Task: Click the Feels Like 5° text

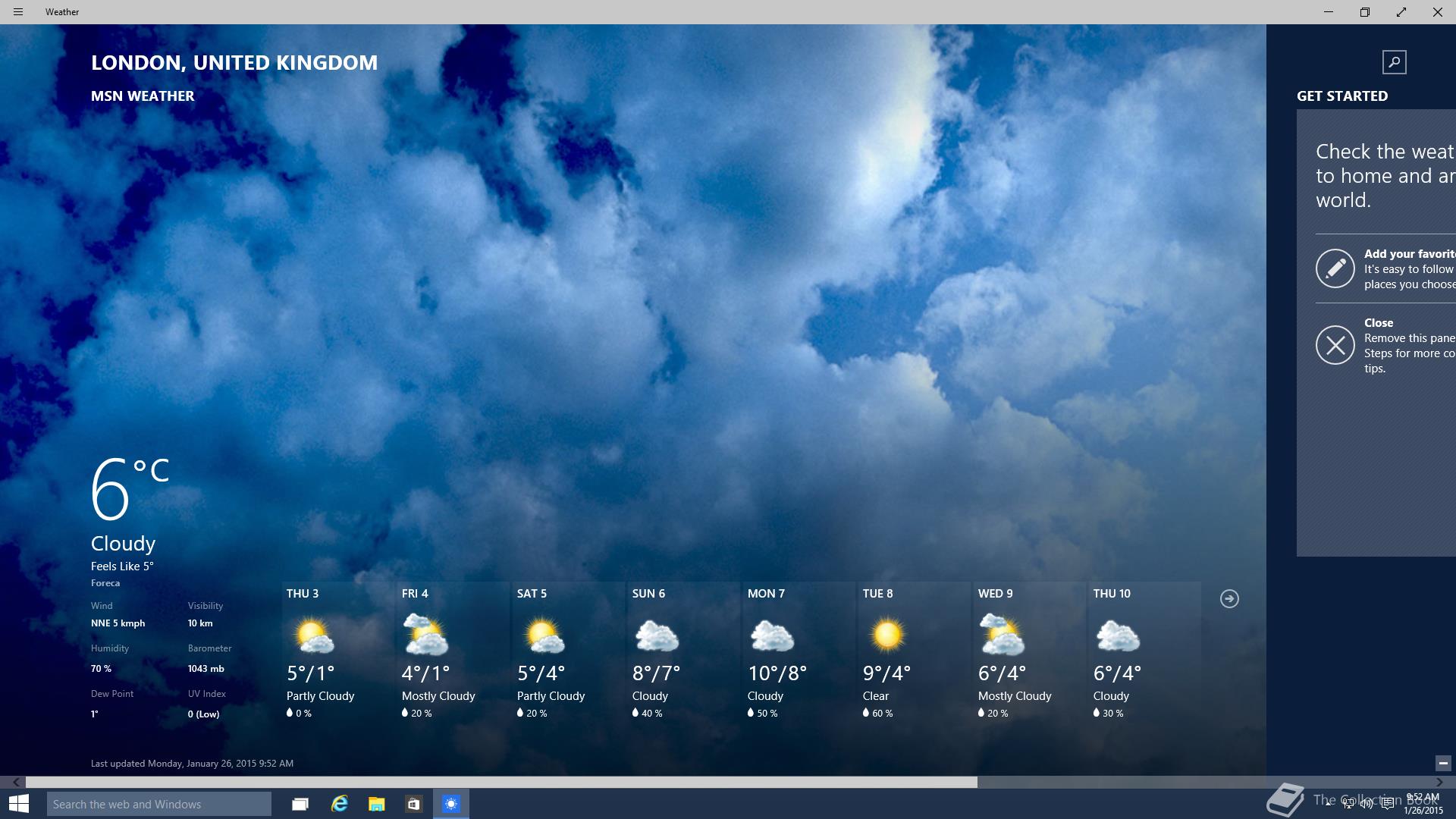Action: (122, 566)
